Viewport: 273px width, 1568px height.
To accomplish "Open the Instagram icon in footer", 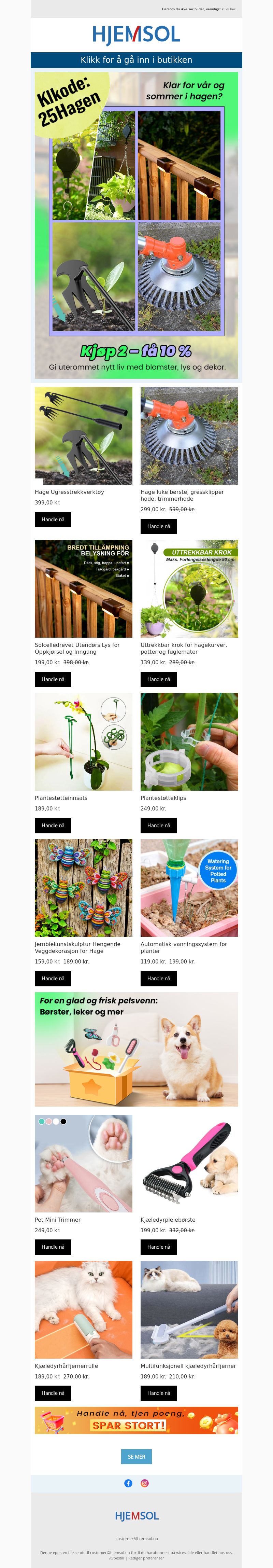I will point(145,1483).
